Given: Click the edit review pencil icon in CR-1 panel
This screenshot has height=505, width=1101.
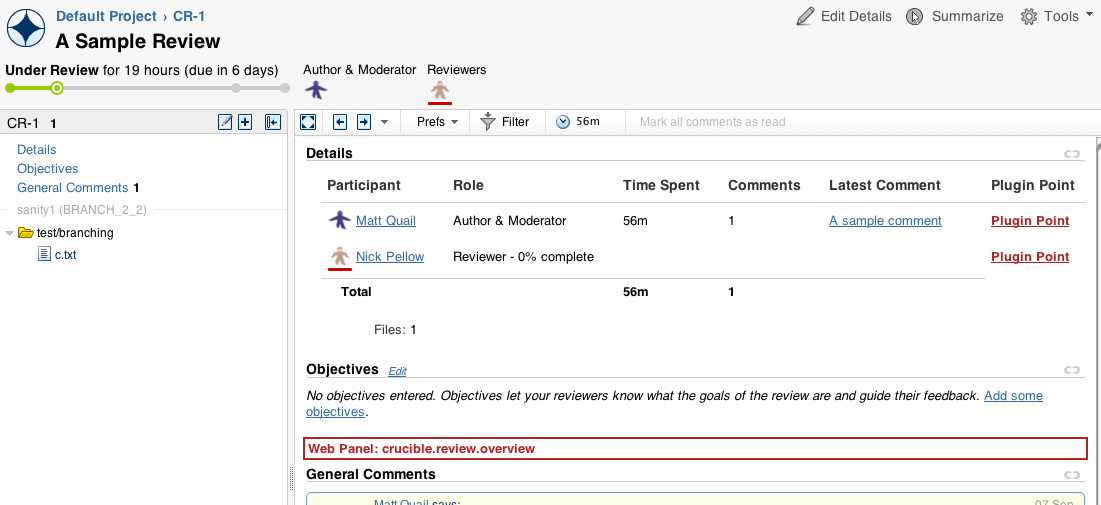Looking at the screenshot, I should click(225, 122).
